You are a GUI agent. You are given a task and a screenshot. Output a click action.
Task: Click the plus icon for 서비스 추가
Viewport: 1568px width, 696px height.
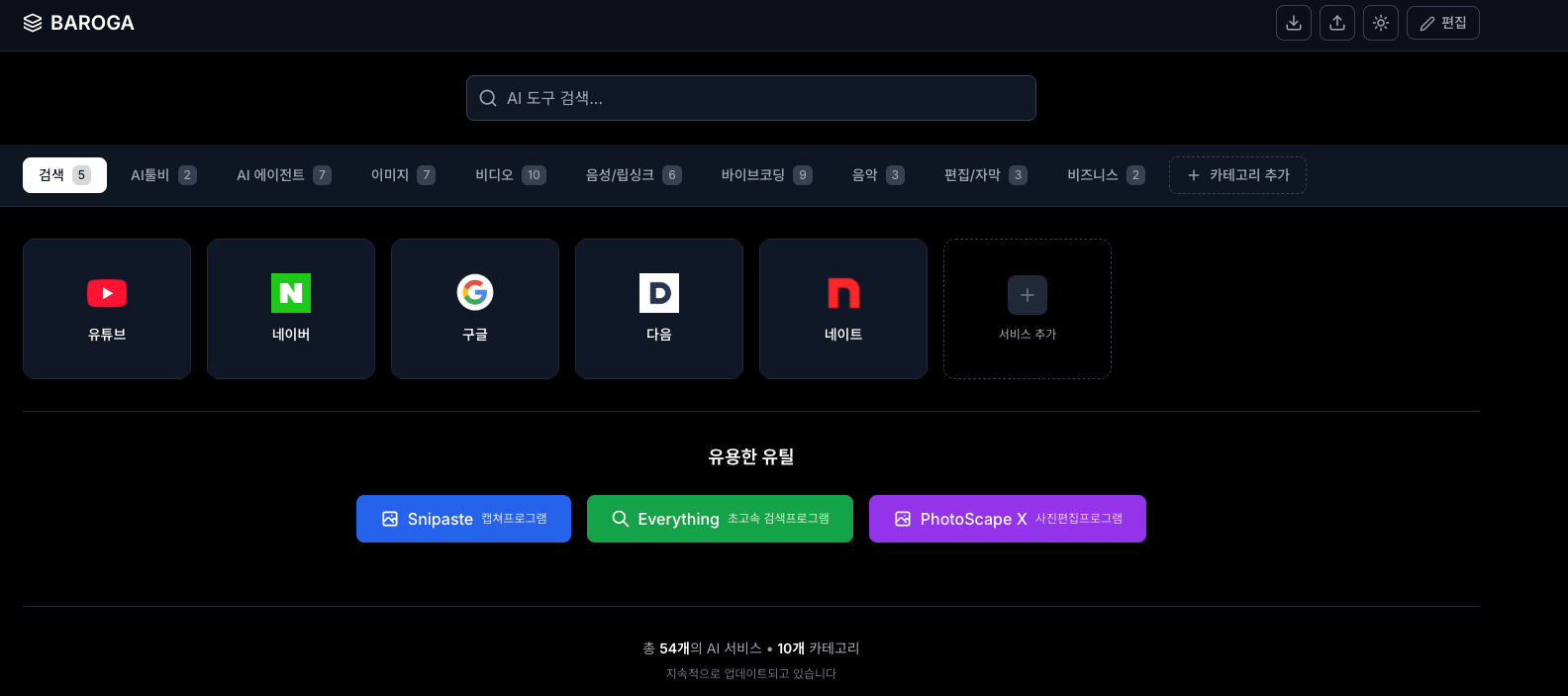click(x=1028, y=295)
